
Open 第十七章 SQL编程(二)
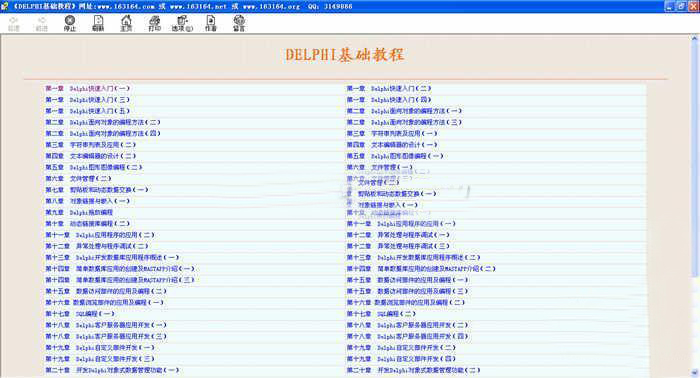pos(382,314)
